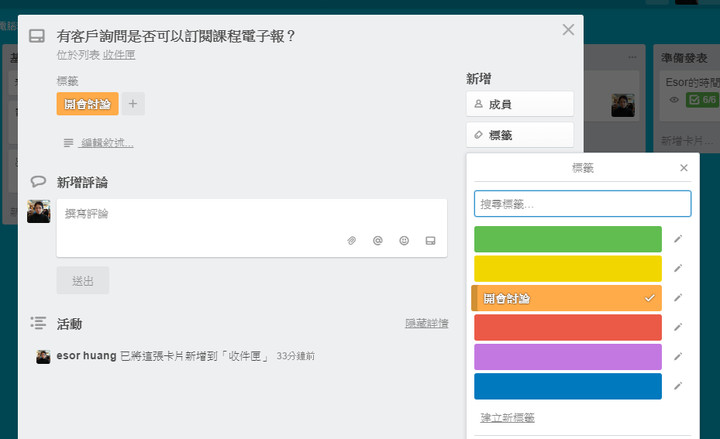Image resolution: width=720 pixels, height=439 pixels.
Task: Edit the purple label with pencil icon
Action: coord(678,356)
